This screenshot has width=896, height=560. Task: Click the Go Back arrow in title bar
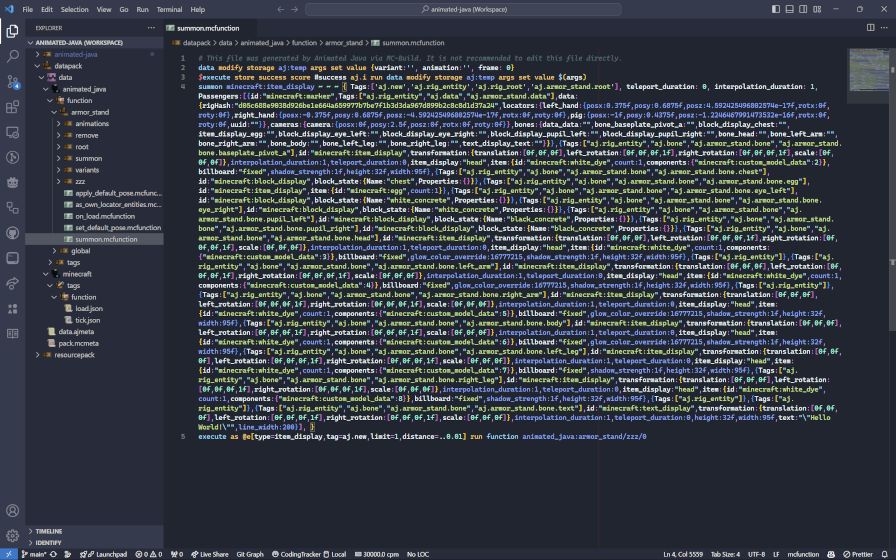[281, 9]
